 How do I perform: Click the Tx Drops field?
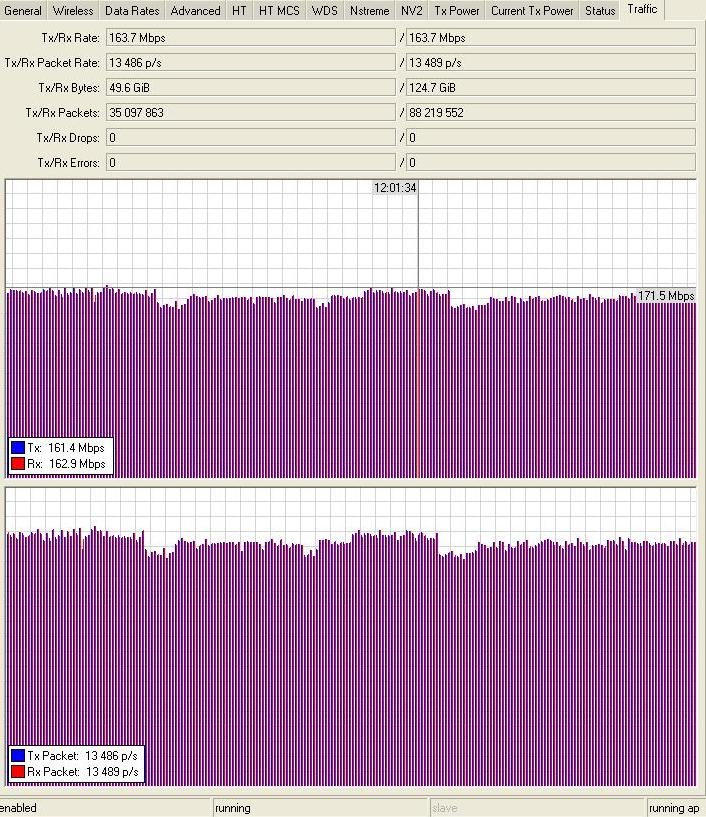pyautogui.click(x=251, y=138)
